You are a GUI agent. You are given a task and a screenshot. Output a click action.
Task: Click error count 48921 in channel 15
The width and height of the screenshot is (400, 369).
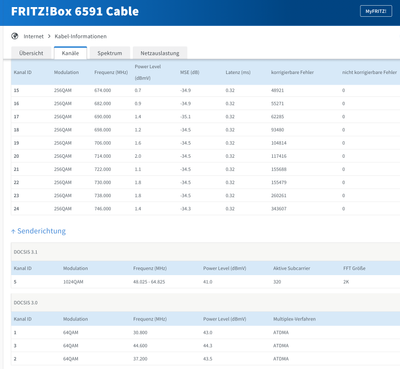277,90
